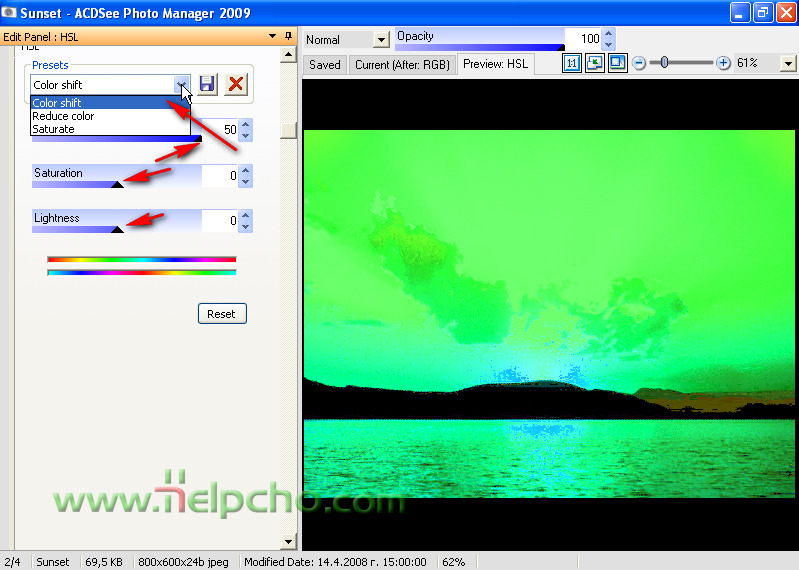
Task: Open the Edit Panel header menu arrow
Action: [272, 36]
